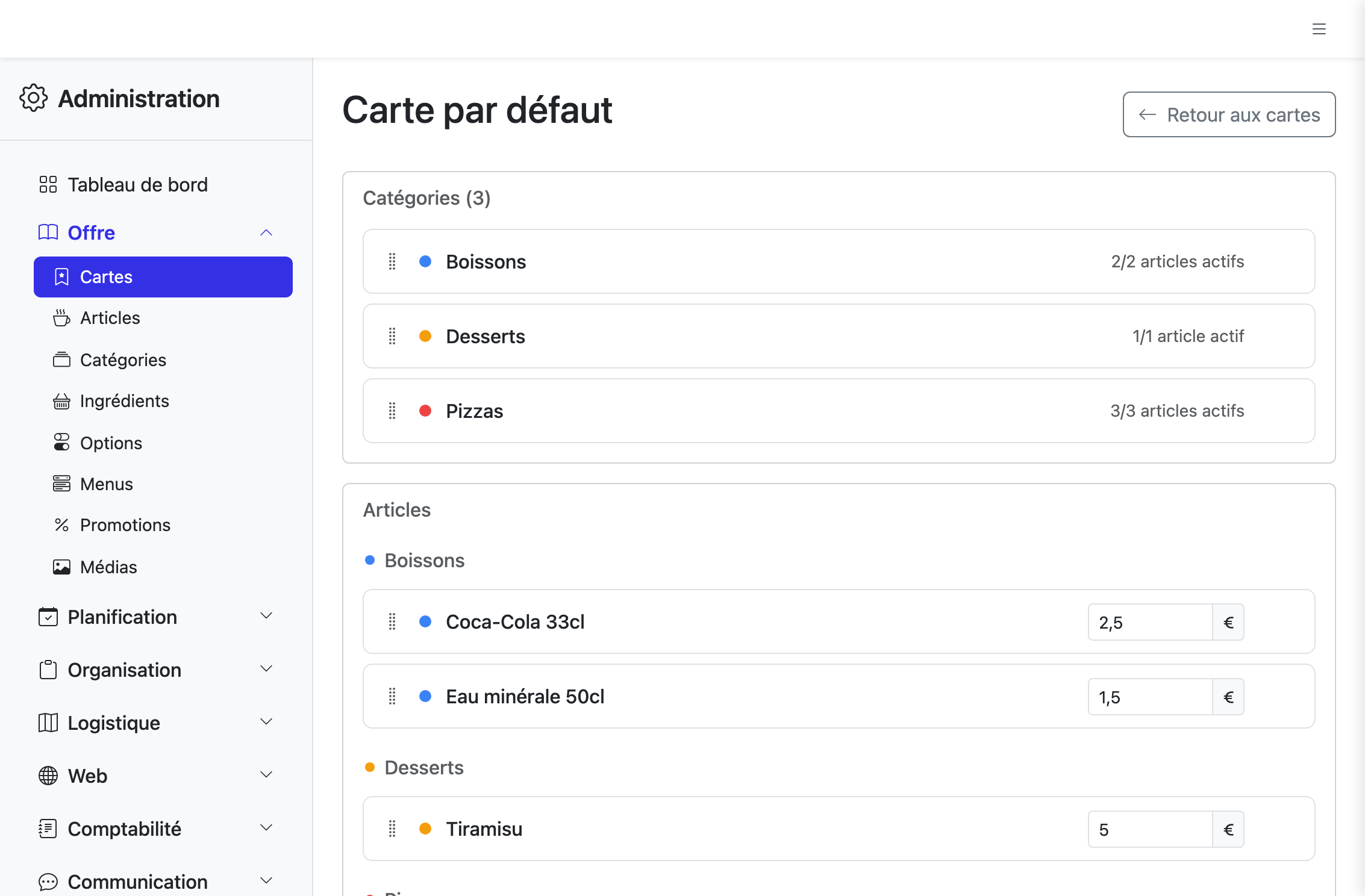Open Ingrédients in the sidebar
This screenshot has width=1365, height=896.
(x=163, y=401)
